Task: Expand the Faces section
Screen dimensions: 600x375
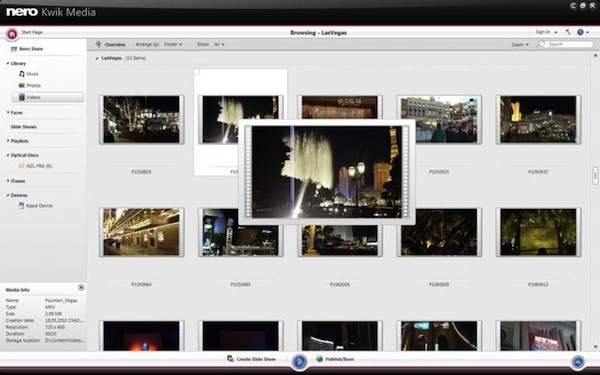Action: [8, 112]
